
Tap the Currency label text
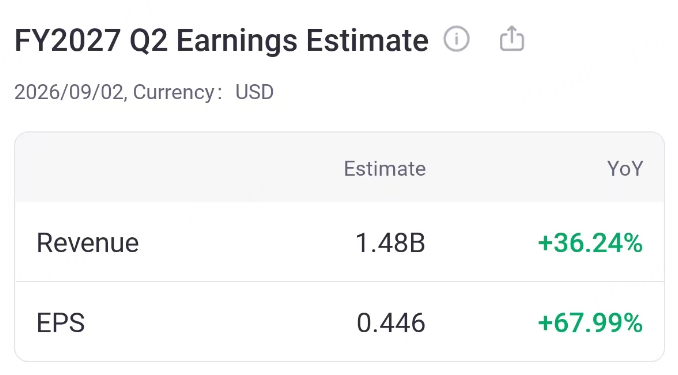click(174, 92)
